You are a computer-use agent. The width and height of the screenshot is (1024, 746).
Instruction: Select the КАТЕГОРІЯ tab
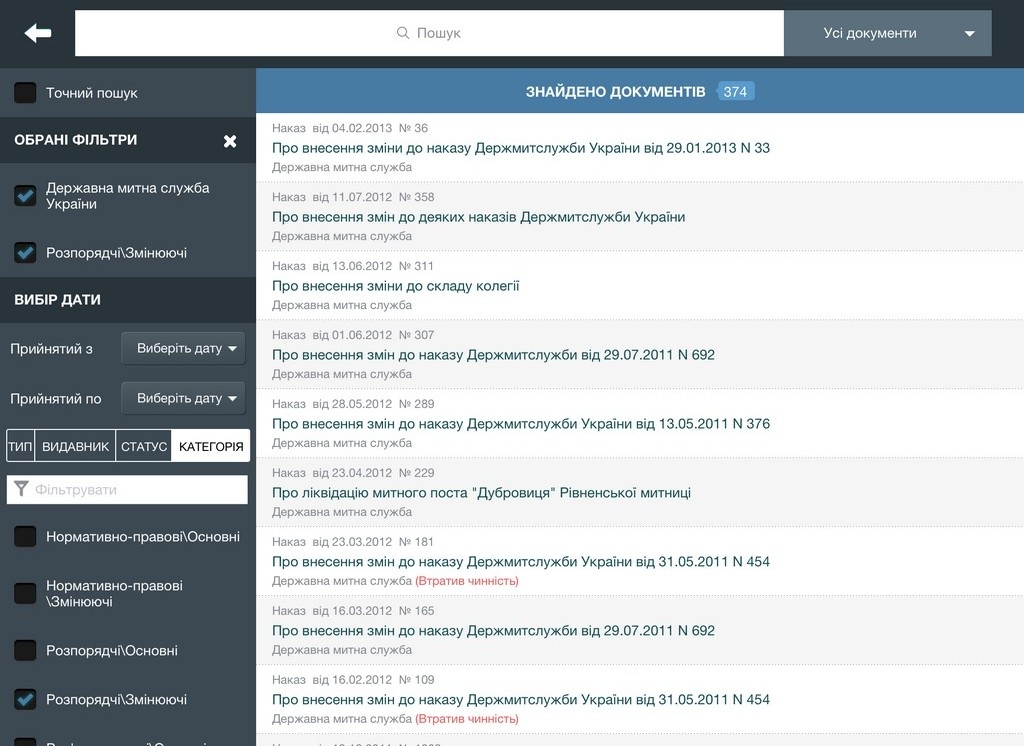tap(211, 446)
